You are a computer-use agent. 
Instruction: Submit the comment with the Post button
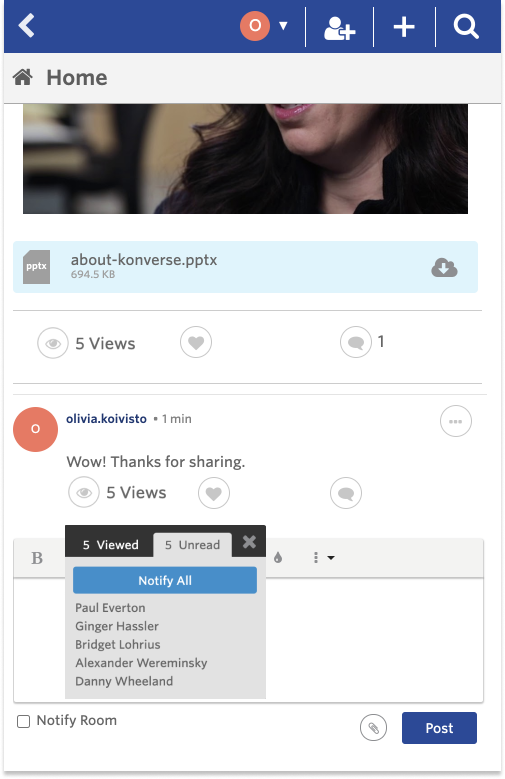(x=439, y=728)
